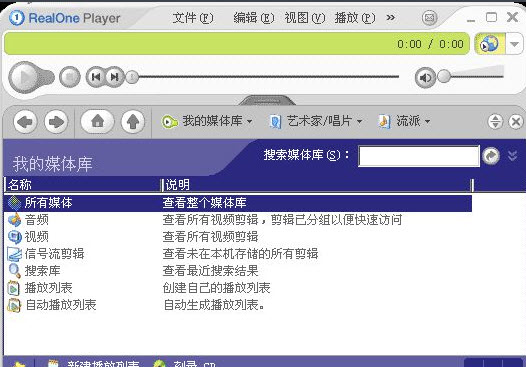Screen dimensions: 526x367
Task: Open the 视图(V) menu
Action: (x=305, y=18)
